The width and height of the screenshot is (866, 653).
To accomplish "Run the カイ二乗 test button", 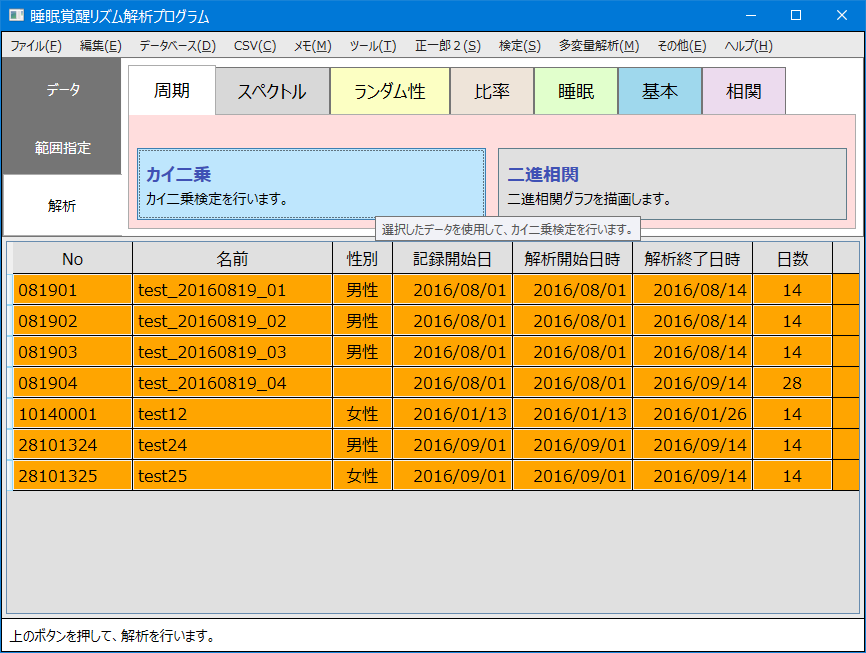I will coord(311,184).
